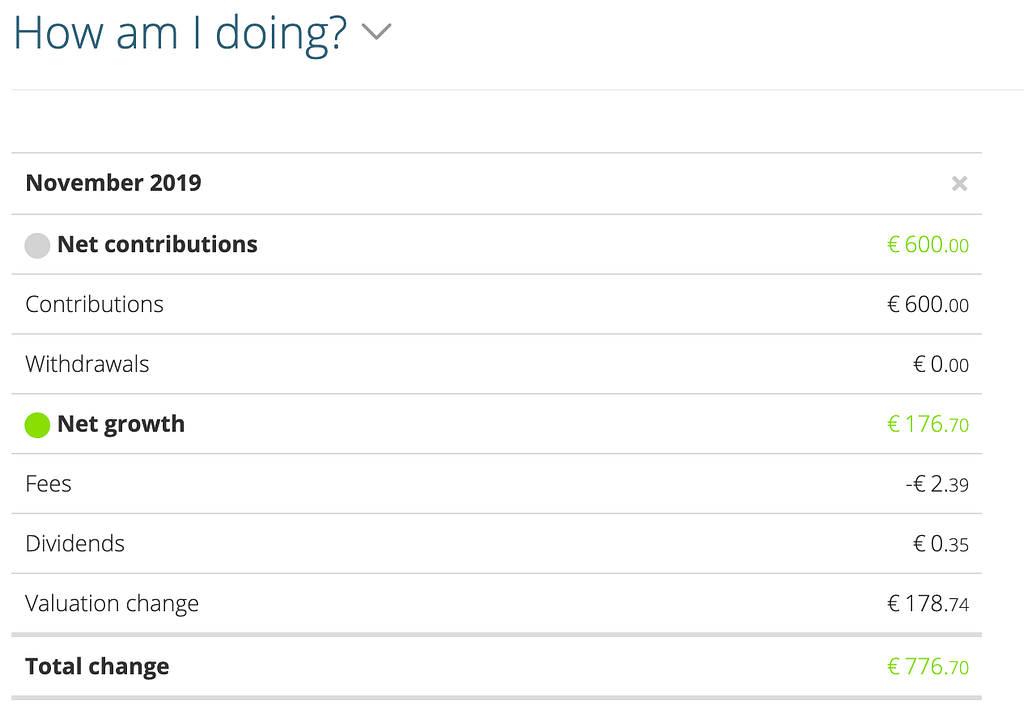Click the Valuation change row label
Image resolution: width=1024 pixels, height=718 pixels.
click(x=112, y=604)
